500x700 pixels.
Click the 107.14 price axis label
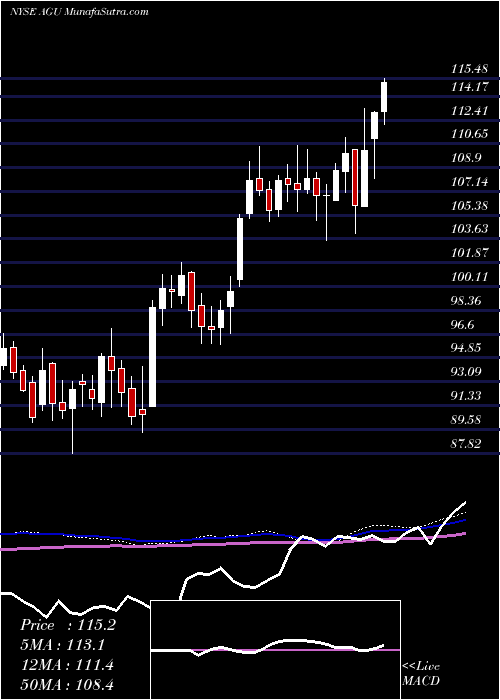point(469,182)
